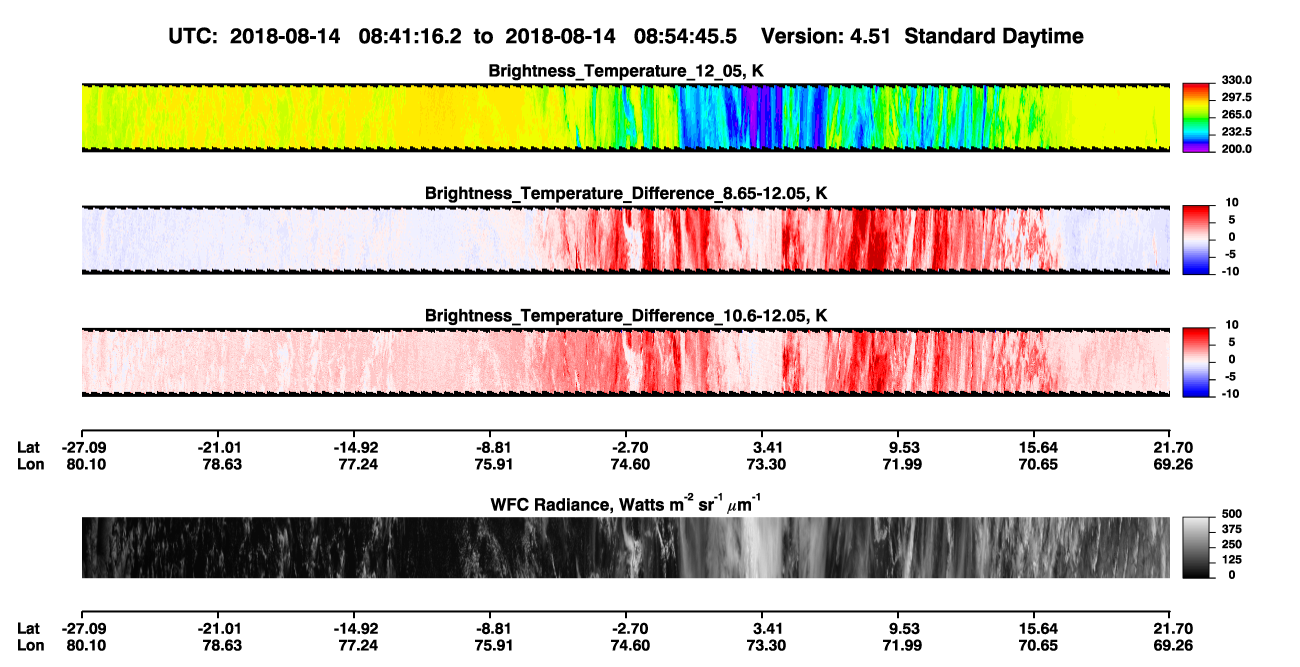The height and width of the screenshot is (667, 1300).
Task: Click the '125' WFC colorbar tick label
Action: [x=1231, y=560]
